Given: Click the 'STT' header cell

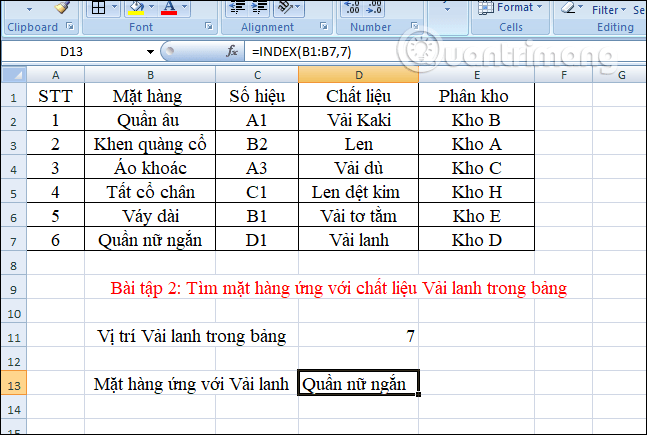Looking at the screenshot, I should (x=55, y=96).
